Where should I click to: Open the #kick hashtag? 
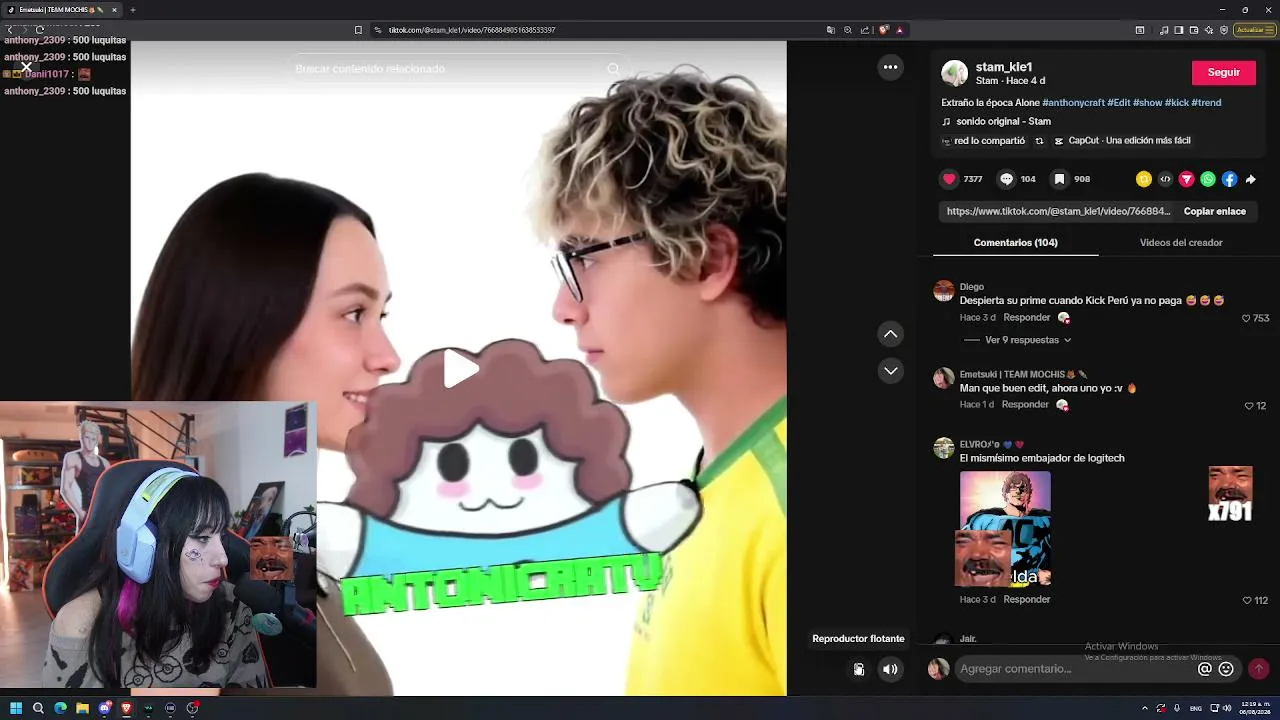pyautogui.click(x=1177, y=103)
